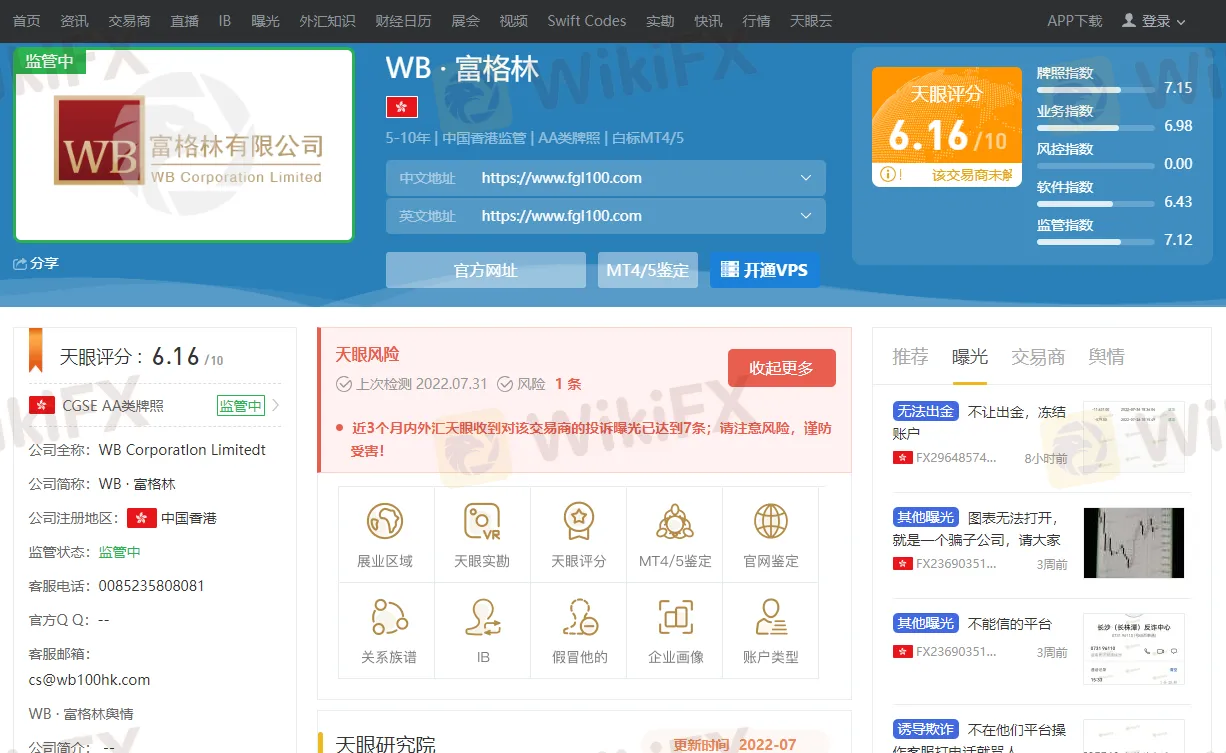This screenshot has height=753, width=1226.
Task: Click the 分享 share icon
Action: (x=20, y=263)
